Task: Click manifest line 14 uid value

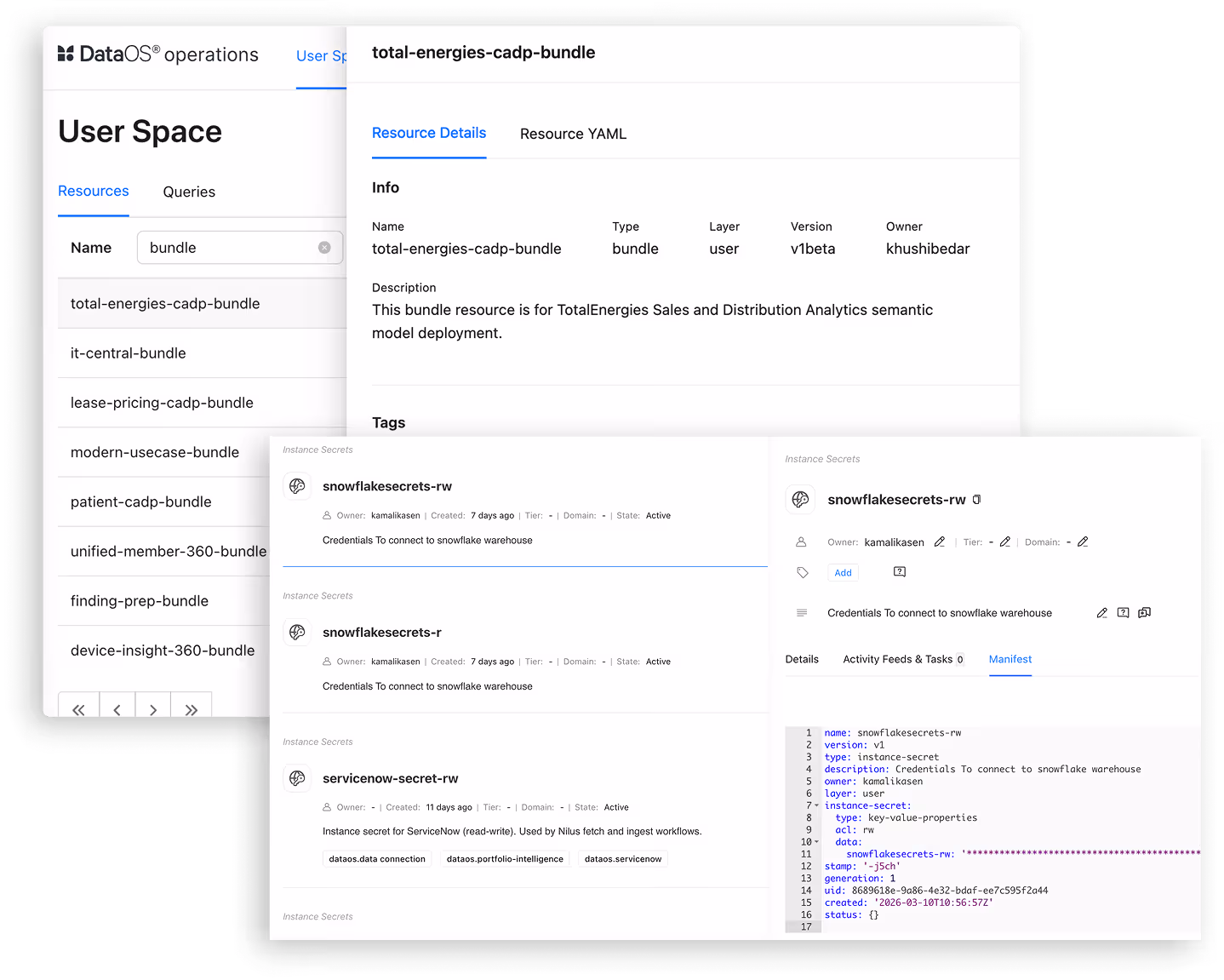Action: tap(950, 891)
